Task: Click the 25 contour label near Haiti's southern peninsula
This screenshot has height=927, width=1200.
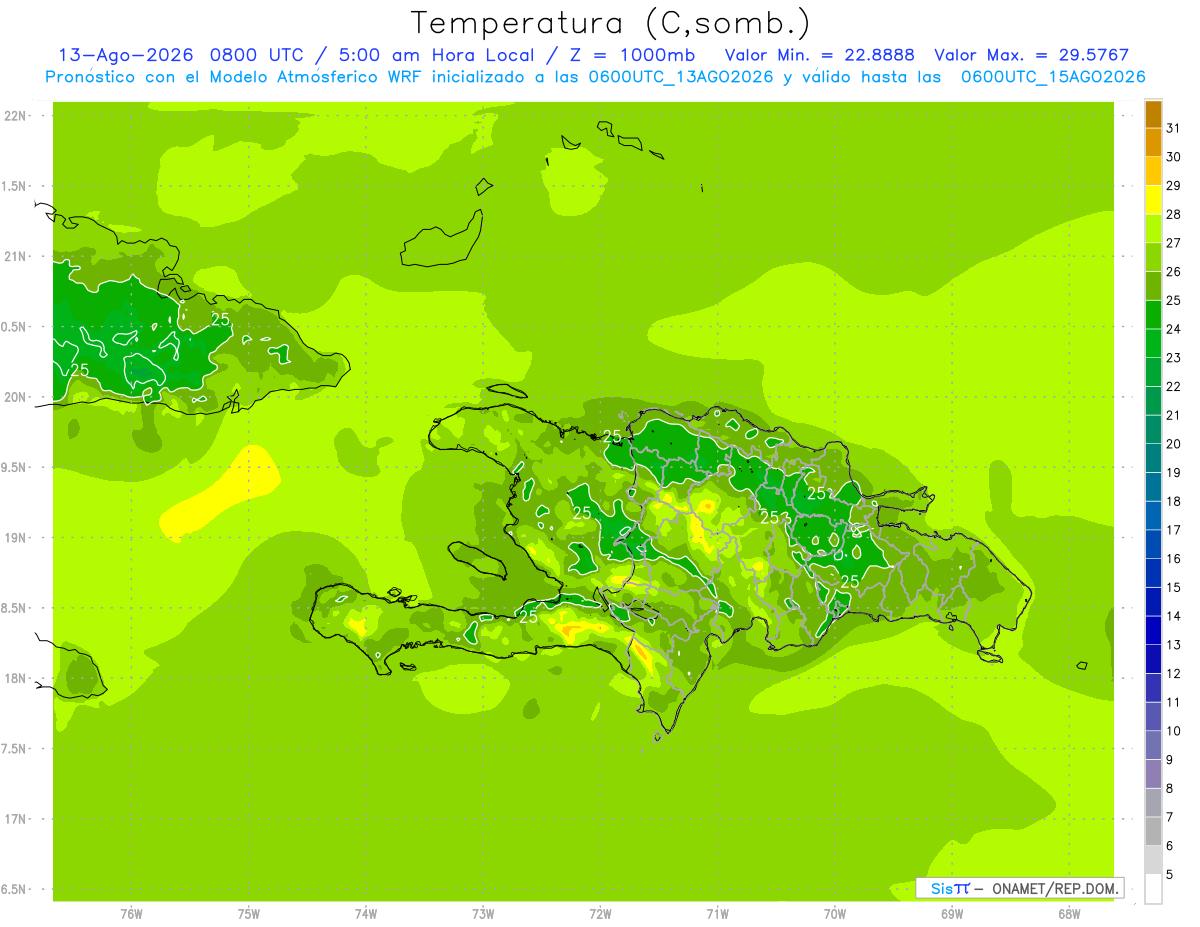Action: (x=528, y=617)
